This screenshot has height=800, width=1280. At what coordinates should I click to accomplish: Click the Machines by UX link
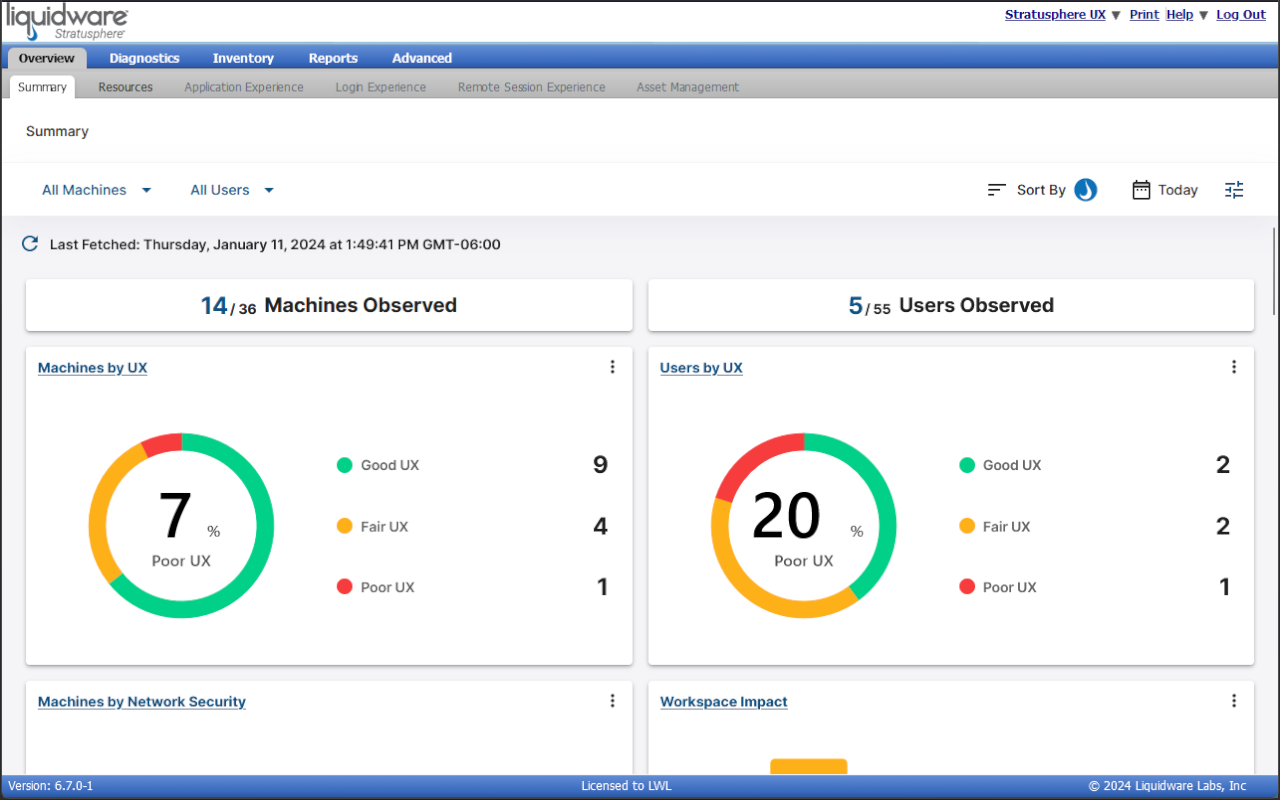click(x=92, y=367)
